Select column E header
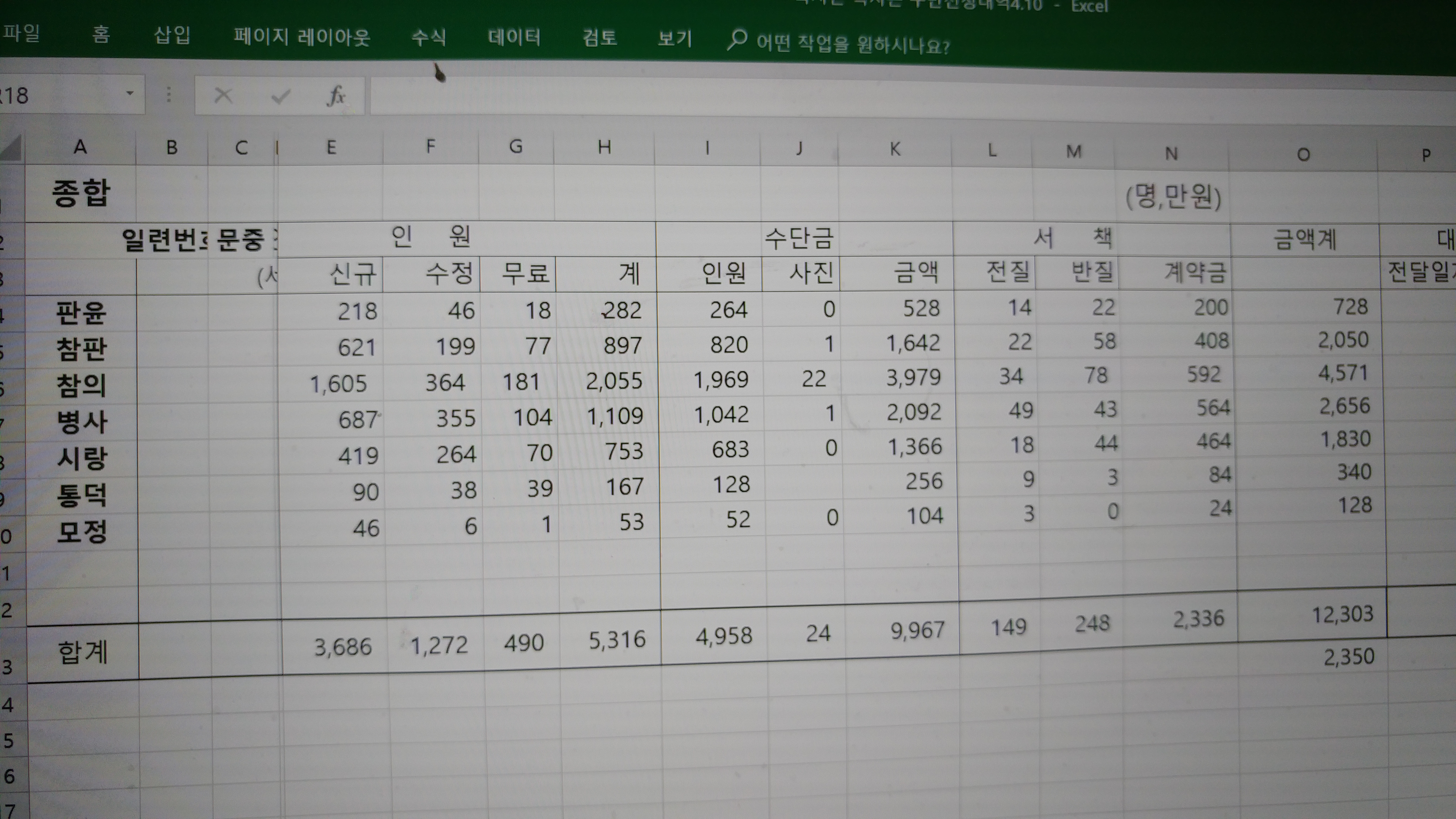This screenshot has width=1456, height=819. (331, 147)
